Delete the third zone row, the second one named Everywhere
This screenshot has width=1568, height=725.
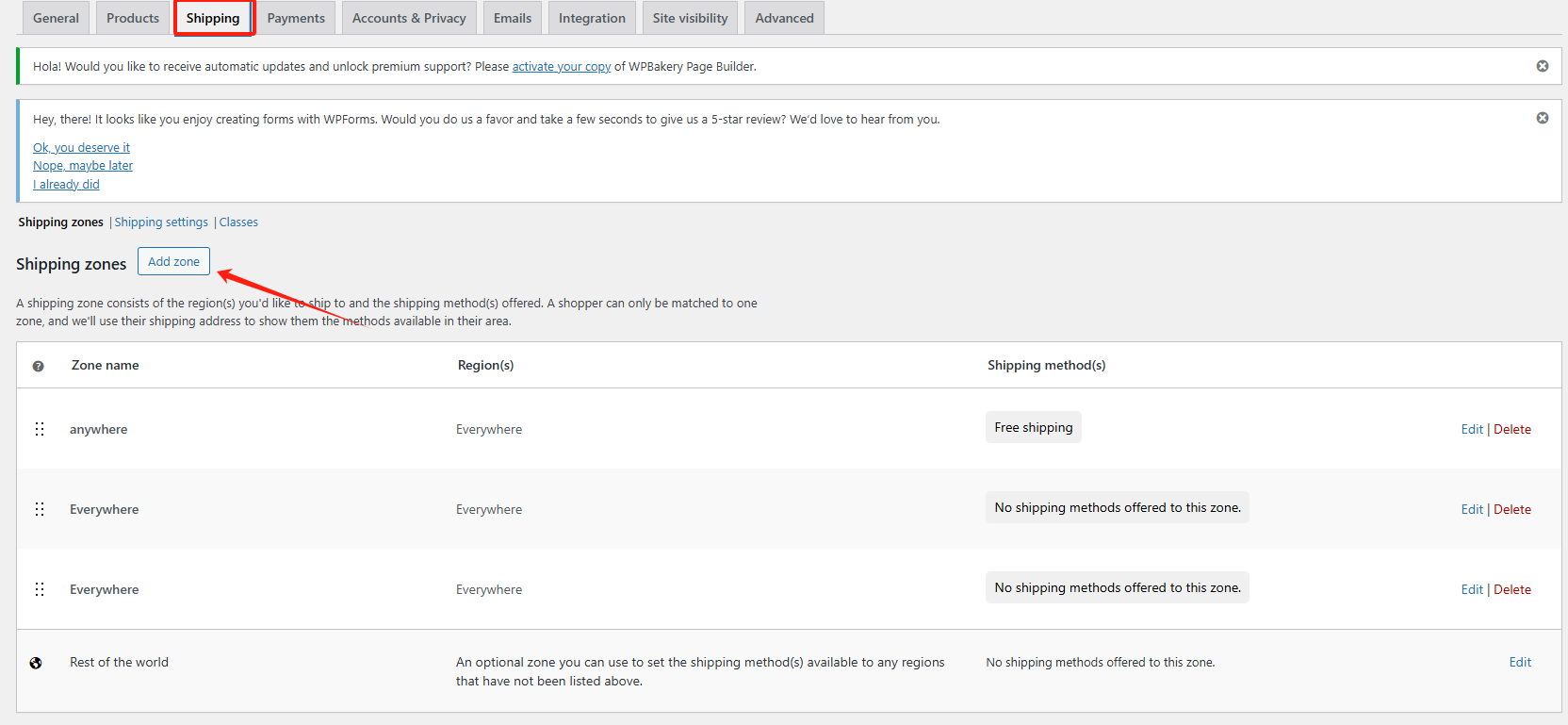point(1512,589)
